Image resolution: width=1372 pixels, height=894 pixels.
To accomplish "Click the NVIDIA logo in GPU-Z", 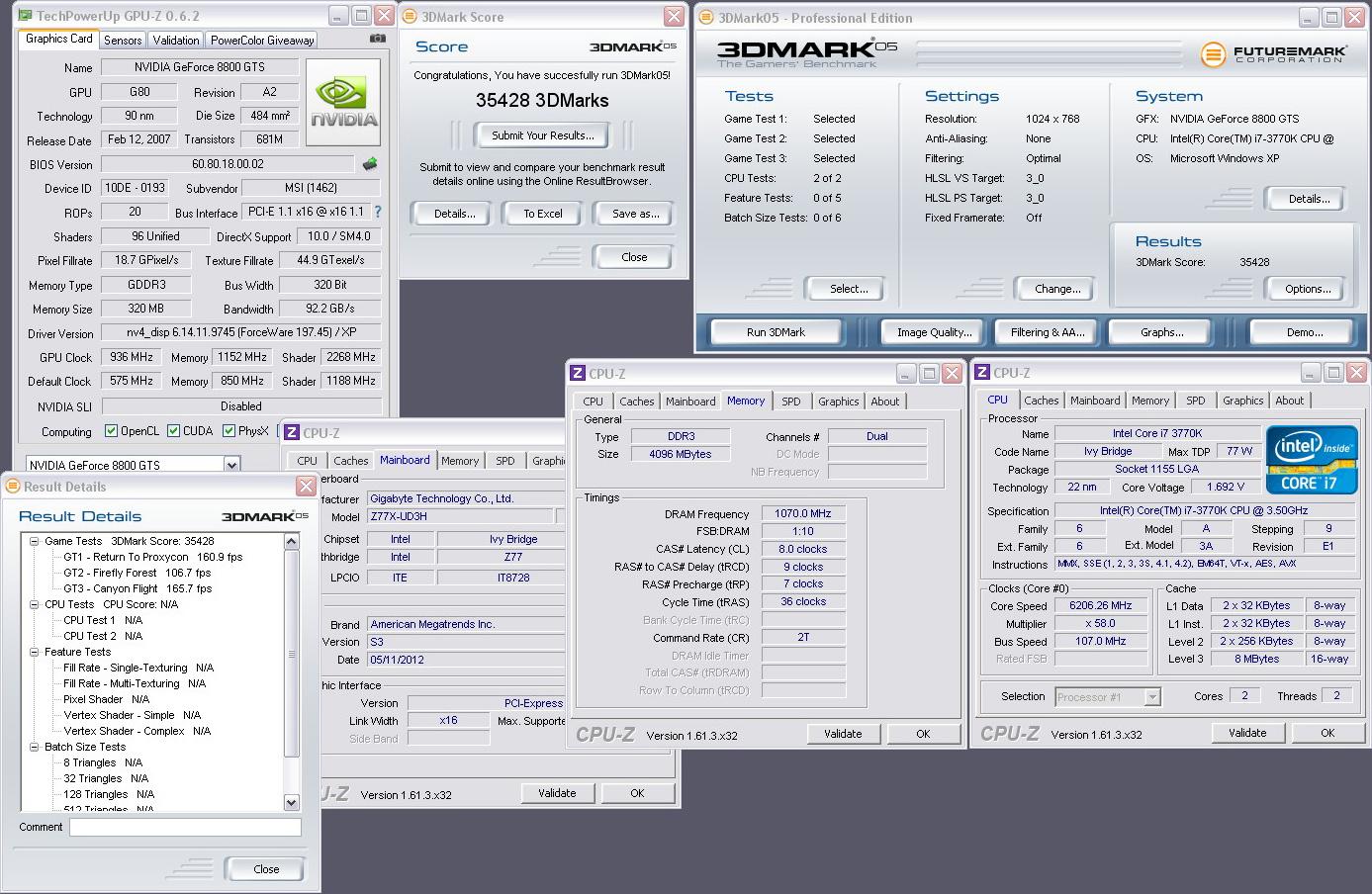I will click(x=343, y=103).
